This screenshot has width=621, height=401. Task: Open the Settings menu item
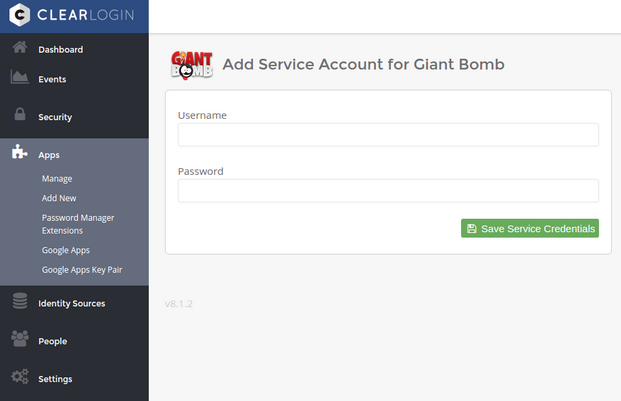[x=55, y=379]
